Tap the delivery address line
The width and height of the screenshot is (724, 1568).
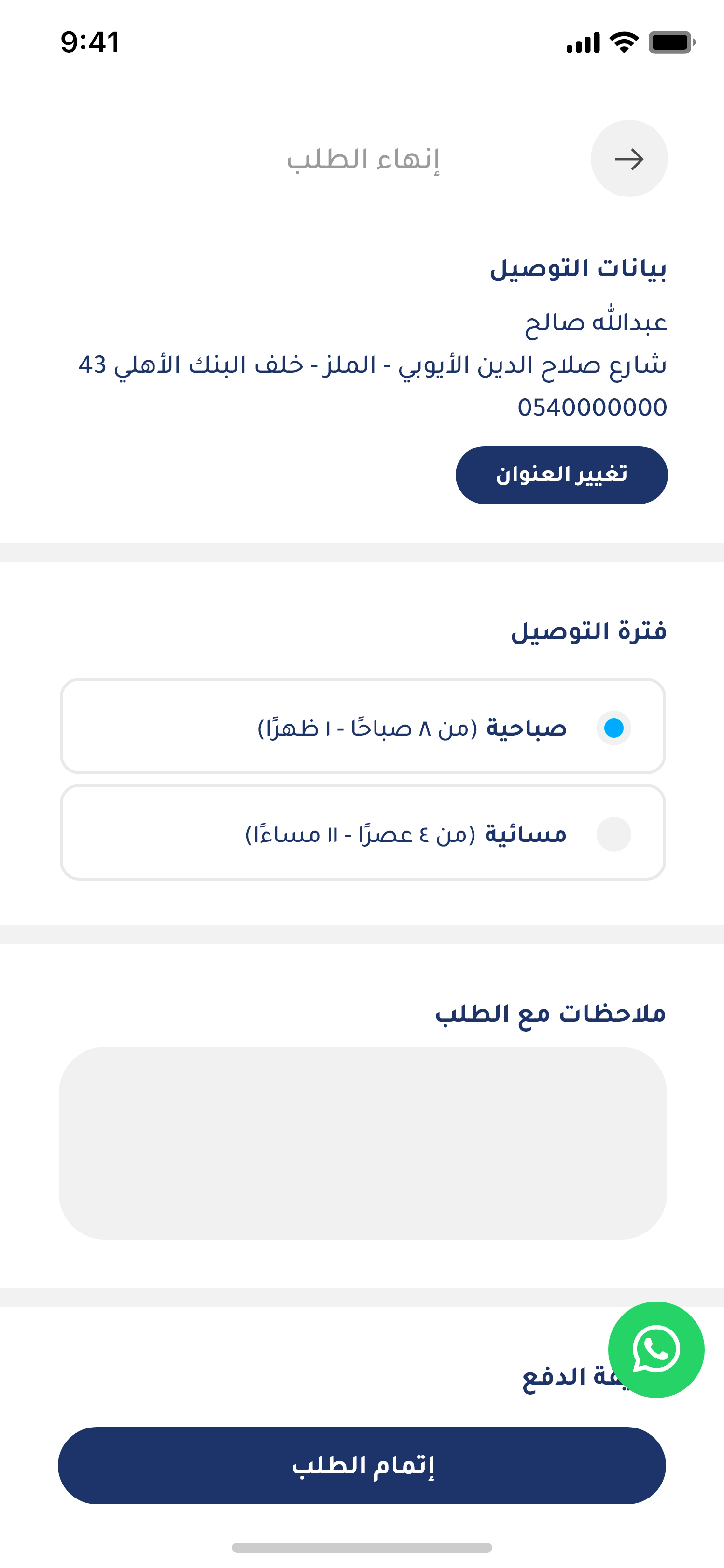(x=372, y=364)
